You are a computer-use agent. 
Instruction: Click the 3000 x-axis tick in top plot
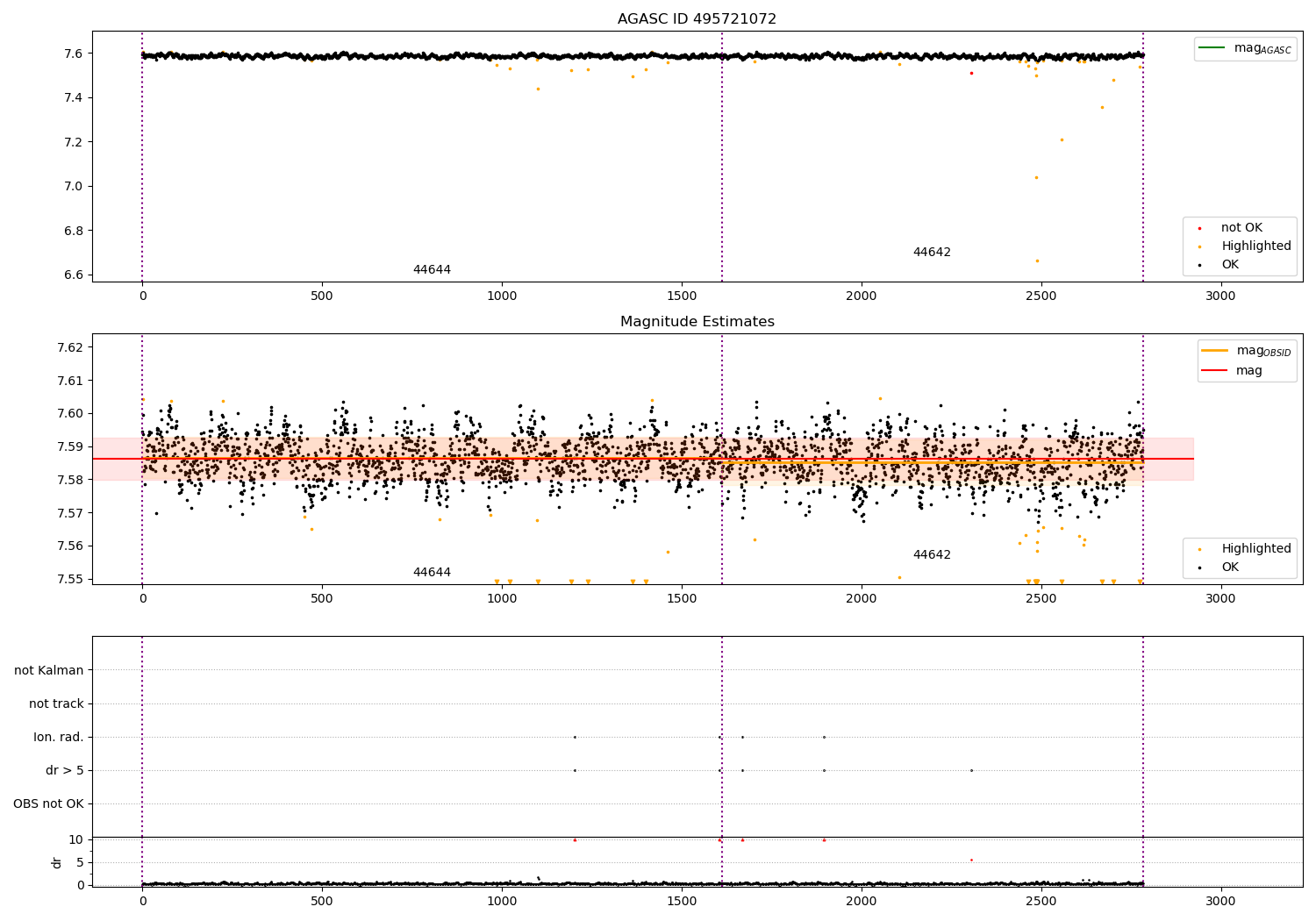coord(1220,296)
